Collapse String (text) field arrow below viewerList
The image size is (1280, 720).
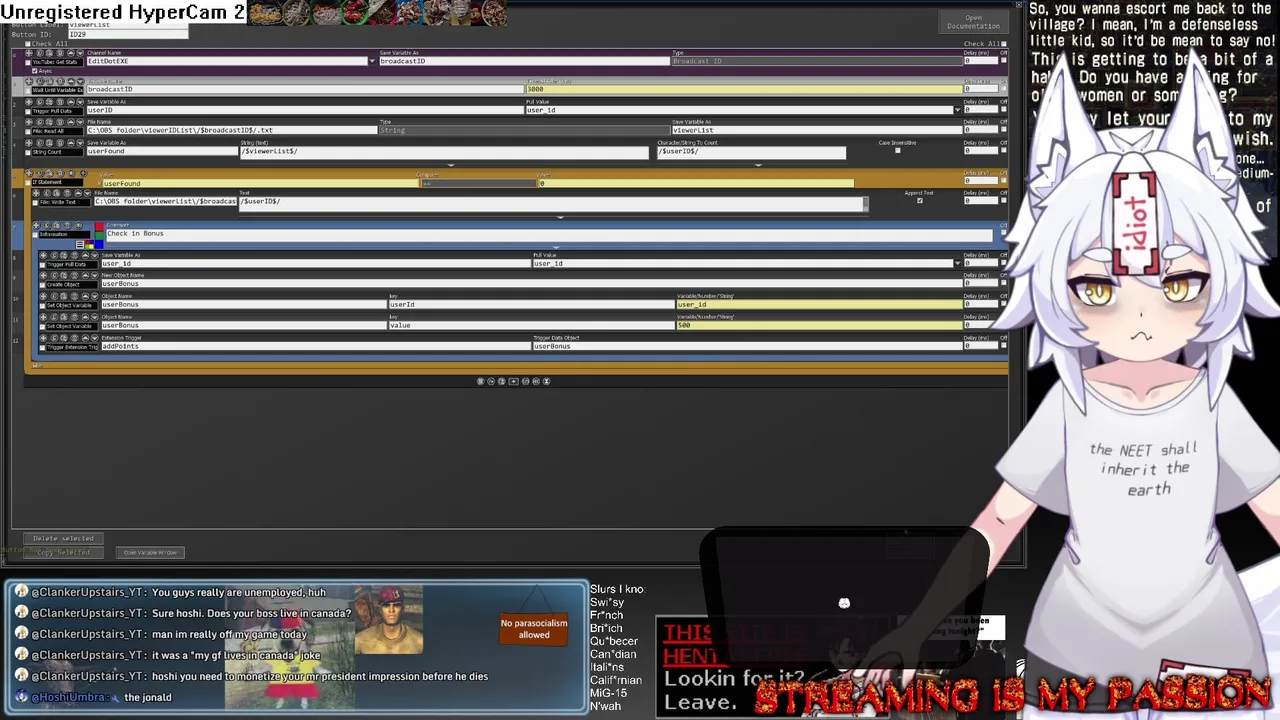coord(451,164)
